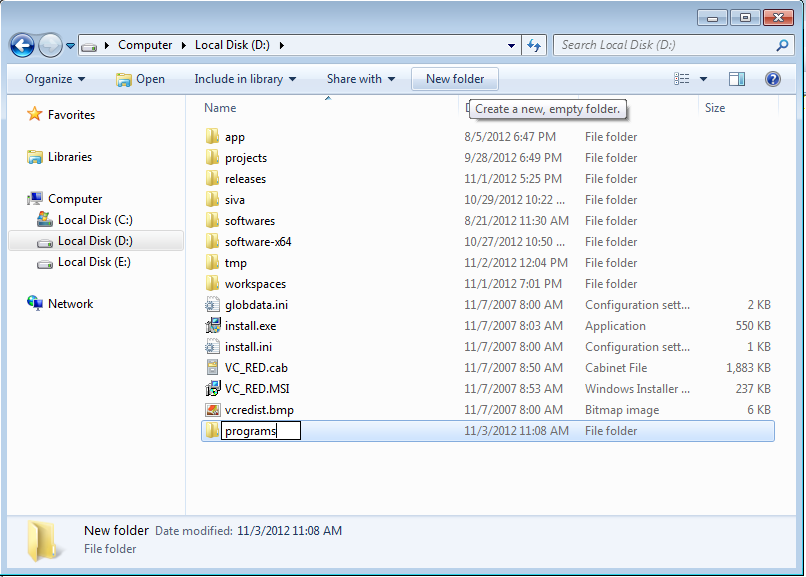This screenshot has width=806, height=577.
Task: Click the change view icon
Action: tap(683, 79)
